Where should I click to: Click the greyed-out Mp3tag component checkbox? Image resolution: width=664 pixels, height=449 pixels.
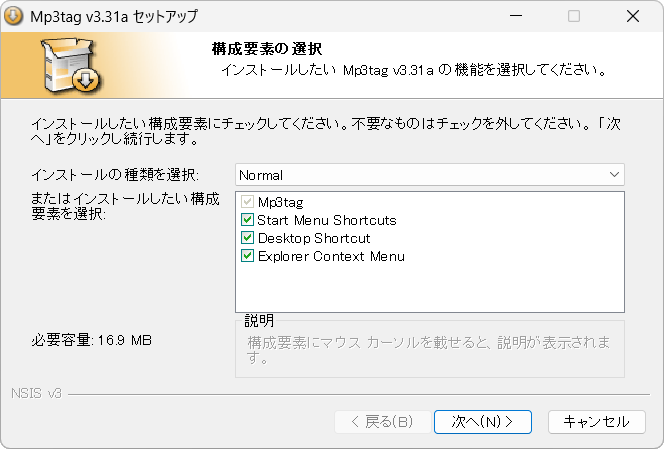point(247,202)
